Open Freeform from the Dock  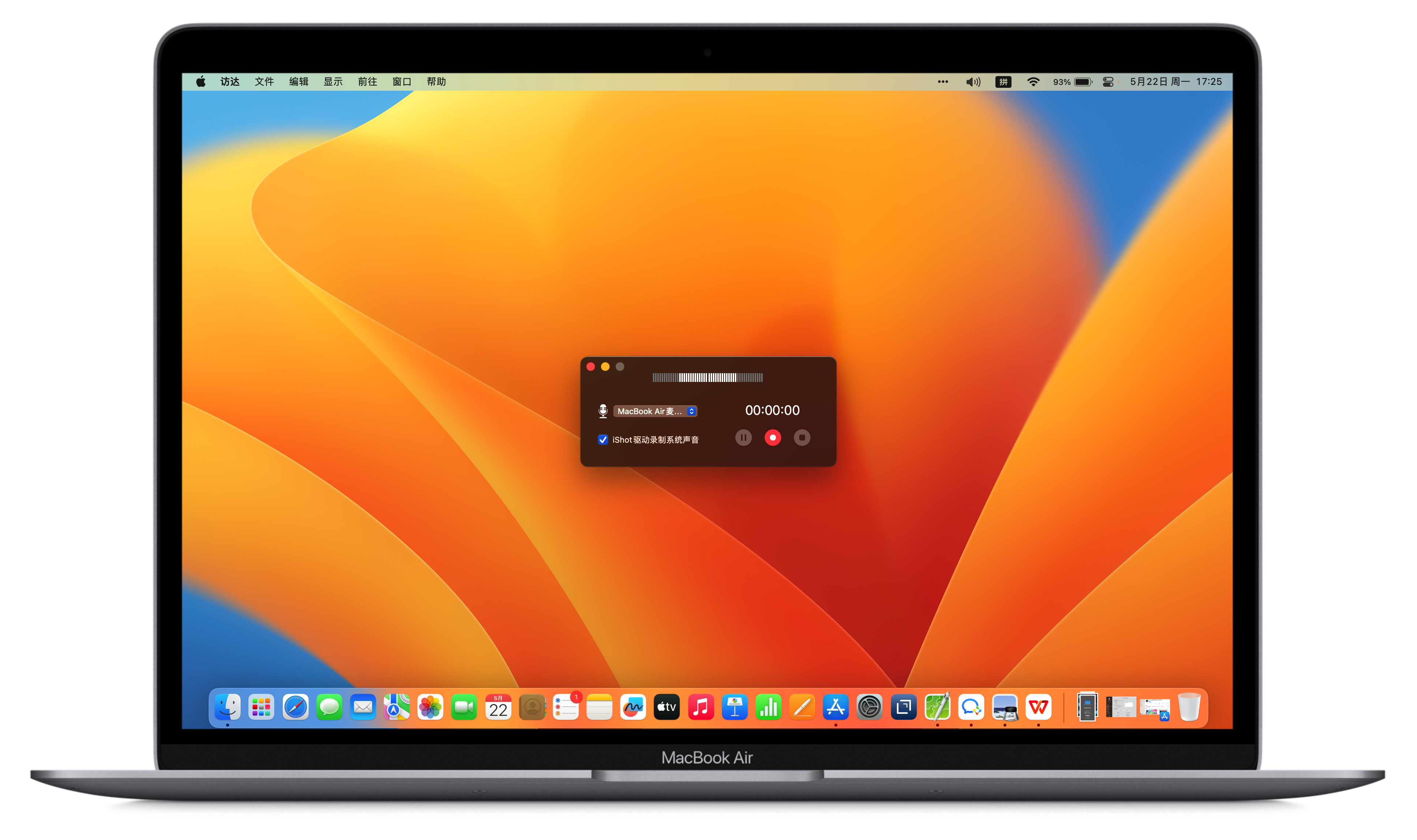pos(633,707)
